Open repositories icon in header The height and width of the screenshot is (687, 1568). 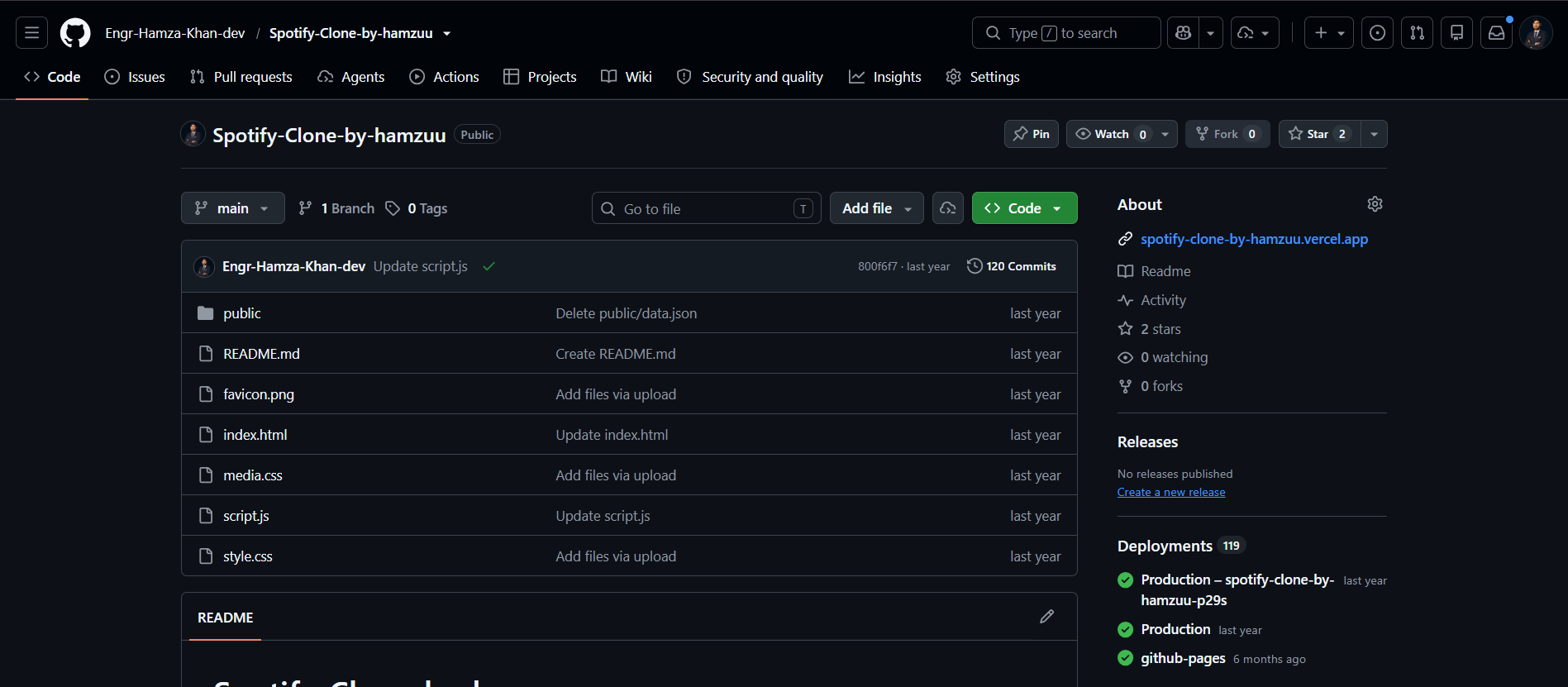click(1456, 33)
